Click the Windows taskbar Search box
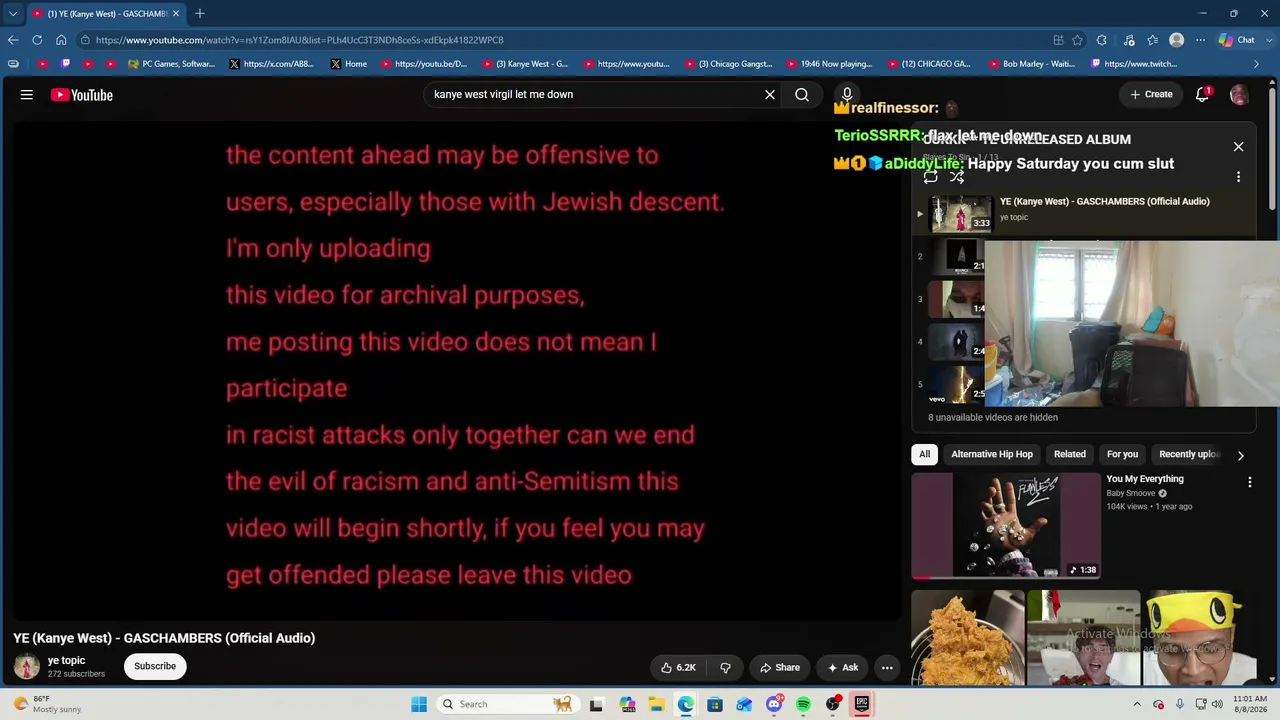The height and width of the screenshot is (720, 1280). point(508,704)
